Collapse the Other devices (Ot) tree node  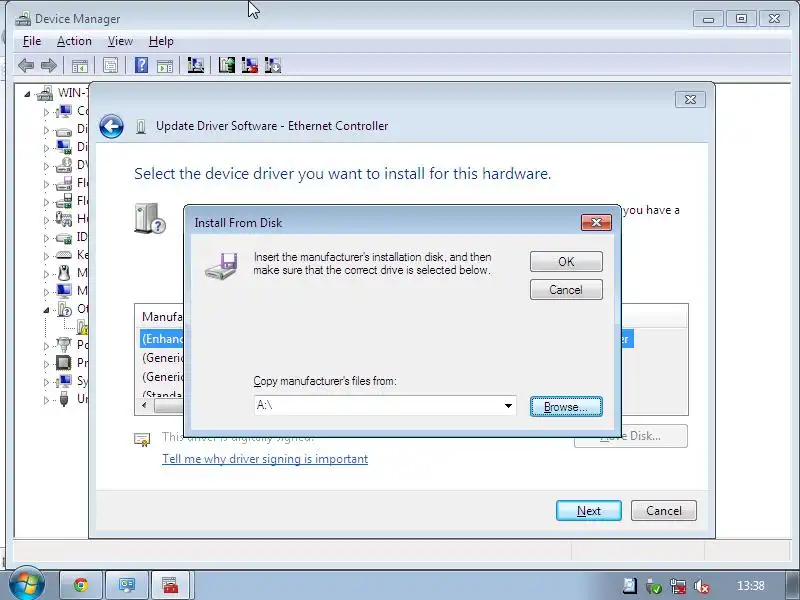pos(46,310)
